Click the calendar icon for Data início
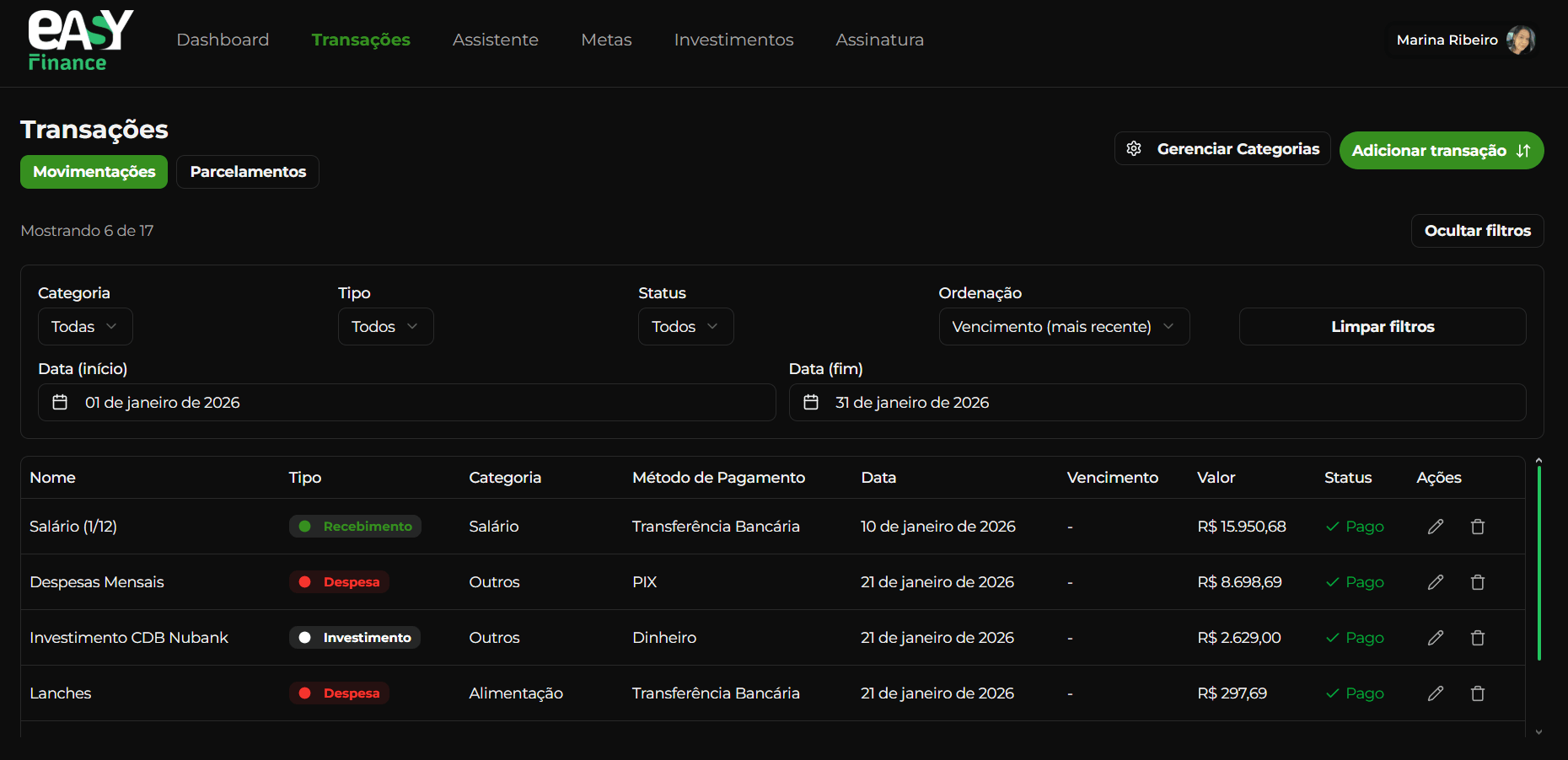The height and width of the screenshot is (760, 1568). (x=60, y=402)
